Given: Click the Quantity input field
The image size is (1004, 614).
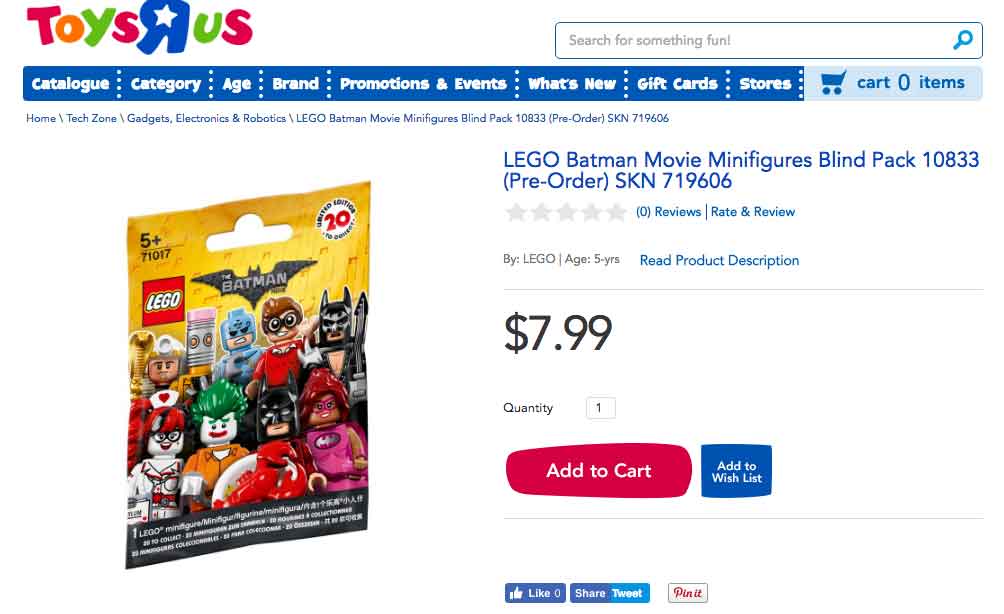Looking at the screenshot, I should (x=599, y=408).
